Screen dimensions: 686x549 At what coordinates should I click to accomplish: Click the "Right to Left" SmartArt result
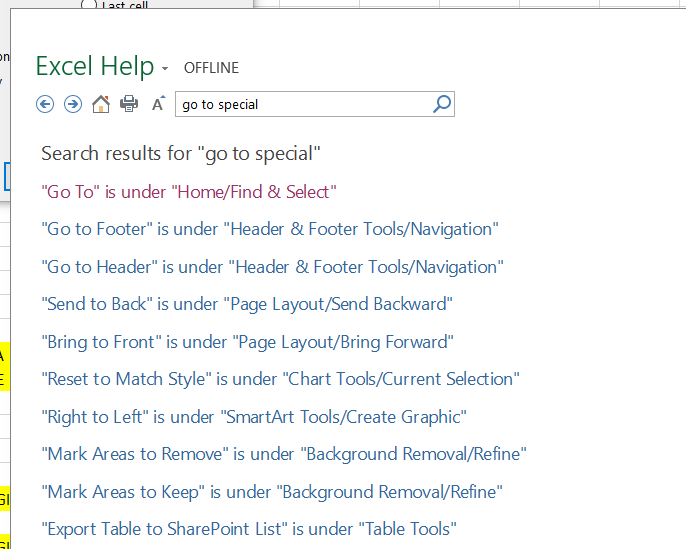pyautogui.click(x=254, y=417)
